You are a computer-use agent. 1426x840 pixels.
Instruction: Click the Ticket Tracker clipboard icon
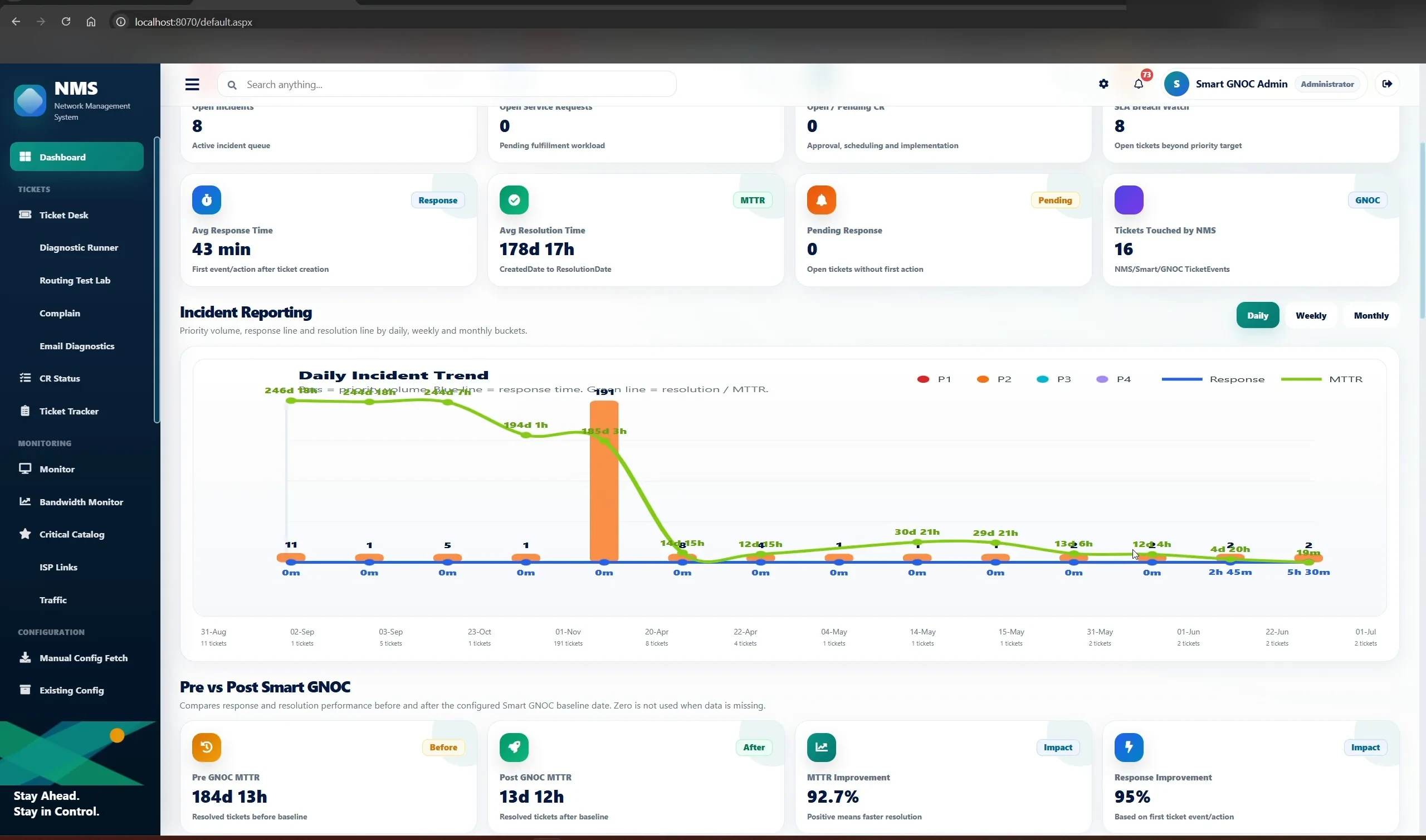pyautogui.click(x=25, y=411)
